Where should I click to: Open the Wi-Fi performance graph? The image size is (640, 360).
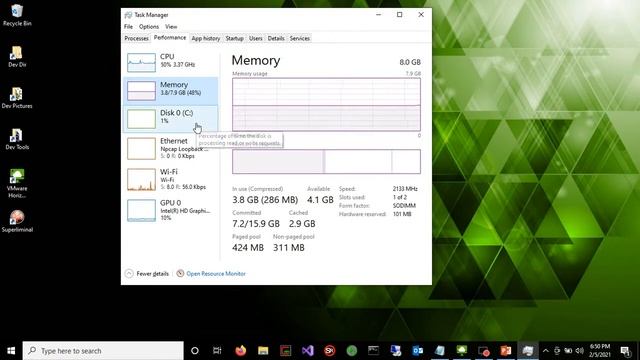170,179
